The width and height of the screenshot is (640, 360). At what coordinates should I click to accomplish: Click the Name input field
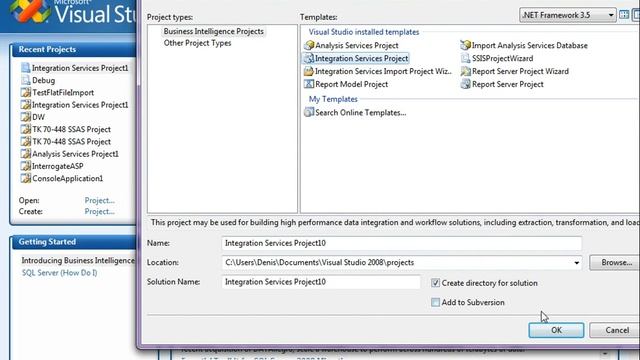(402, 243)
